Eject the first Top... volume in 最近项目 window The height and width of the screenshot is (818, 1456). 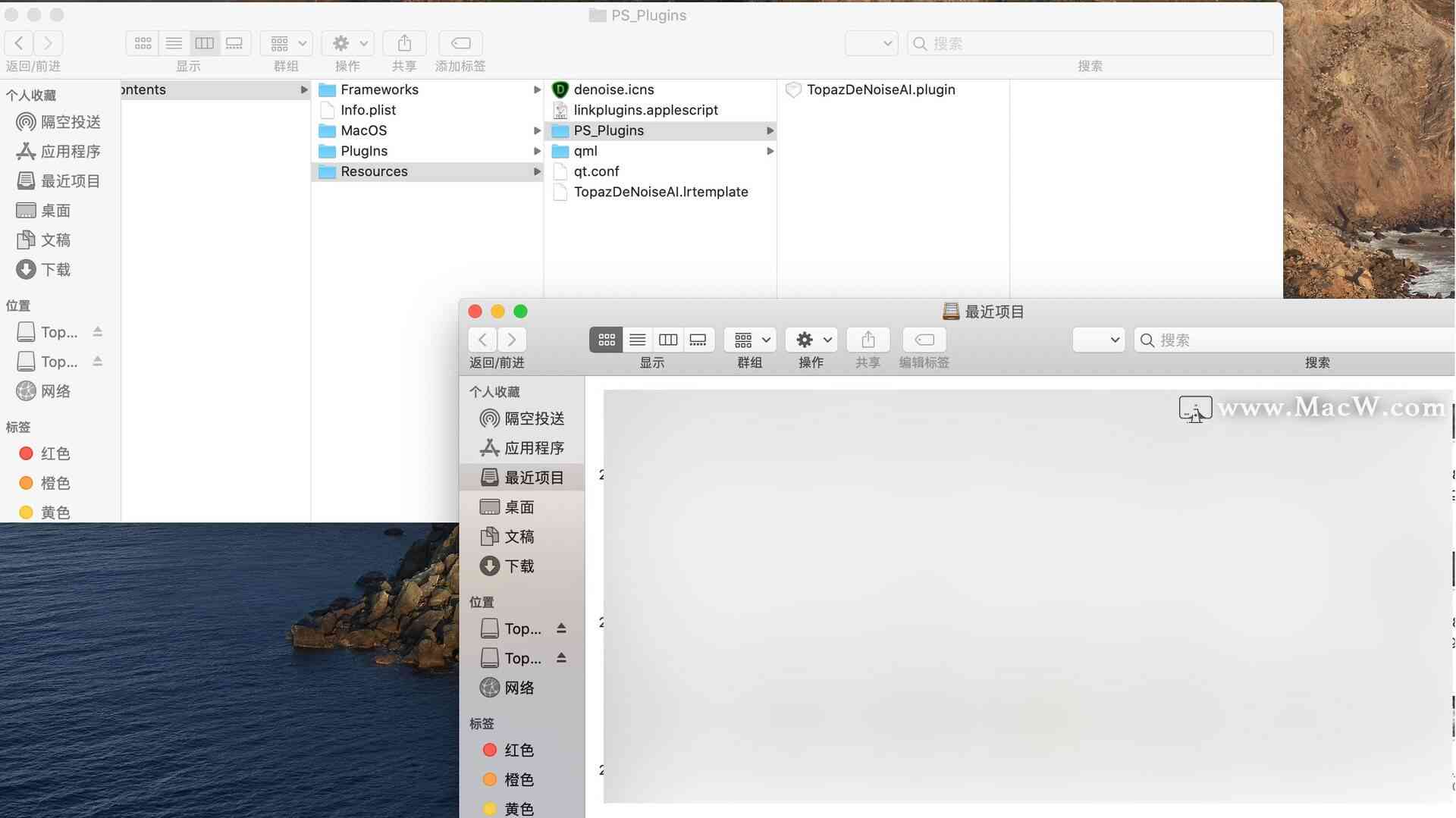(x=561, y=628)
